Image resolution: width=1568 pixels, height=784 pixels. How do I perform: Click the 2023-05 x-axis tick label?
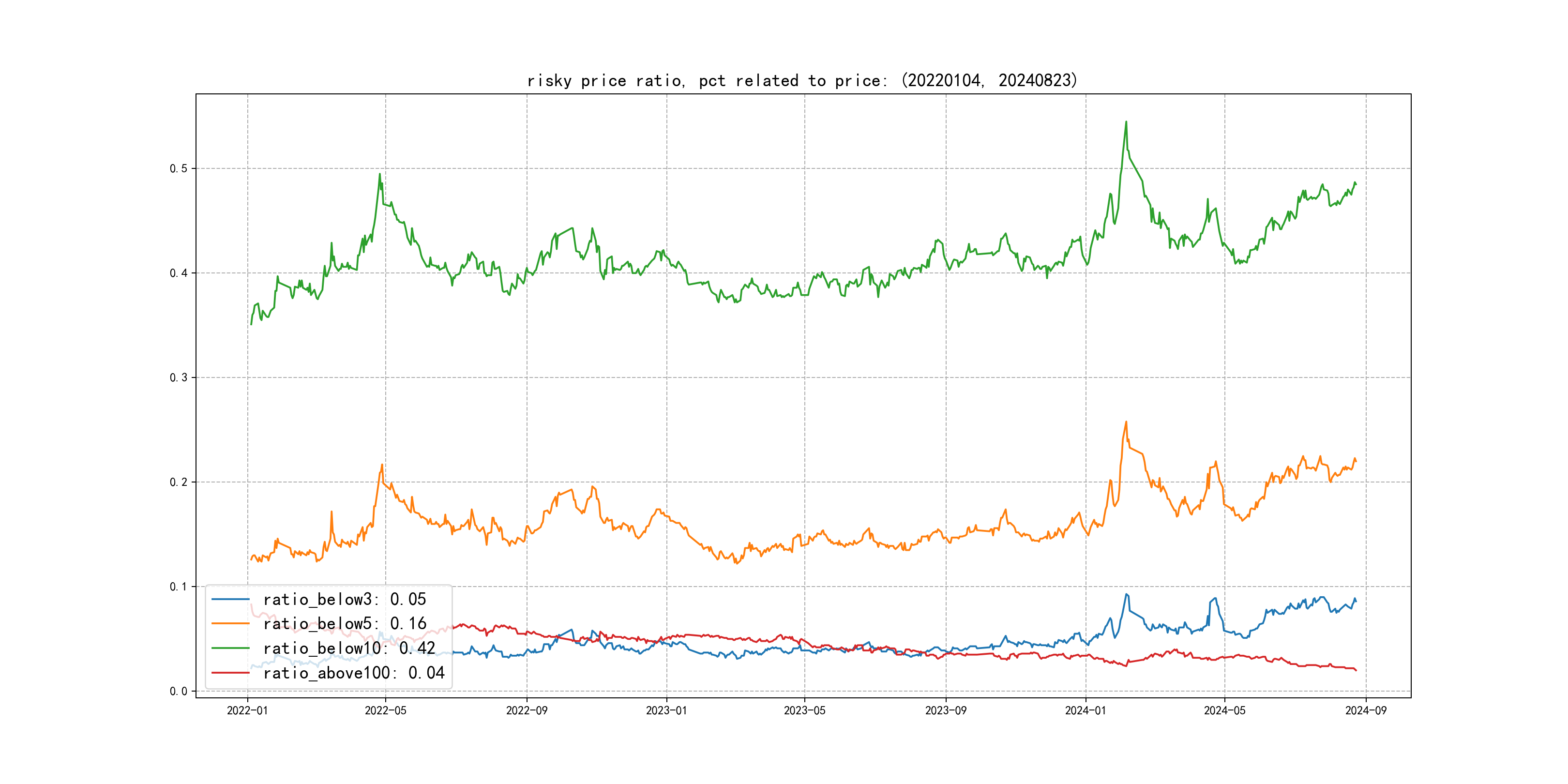[804, 711]
